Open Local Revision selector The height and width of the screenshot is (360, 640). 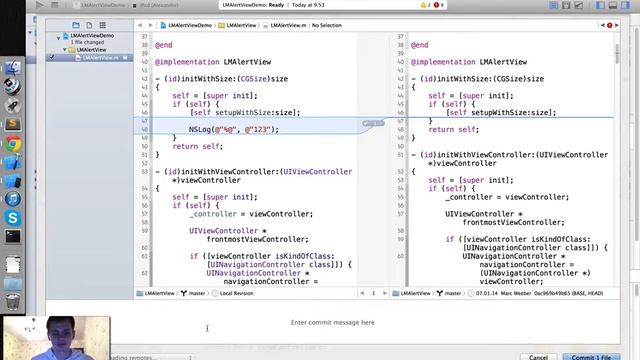point(233,293)
